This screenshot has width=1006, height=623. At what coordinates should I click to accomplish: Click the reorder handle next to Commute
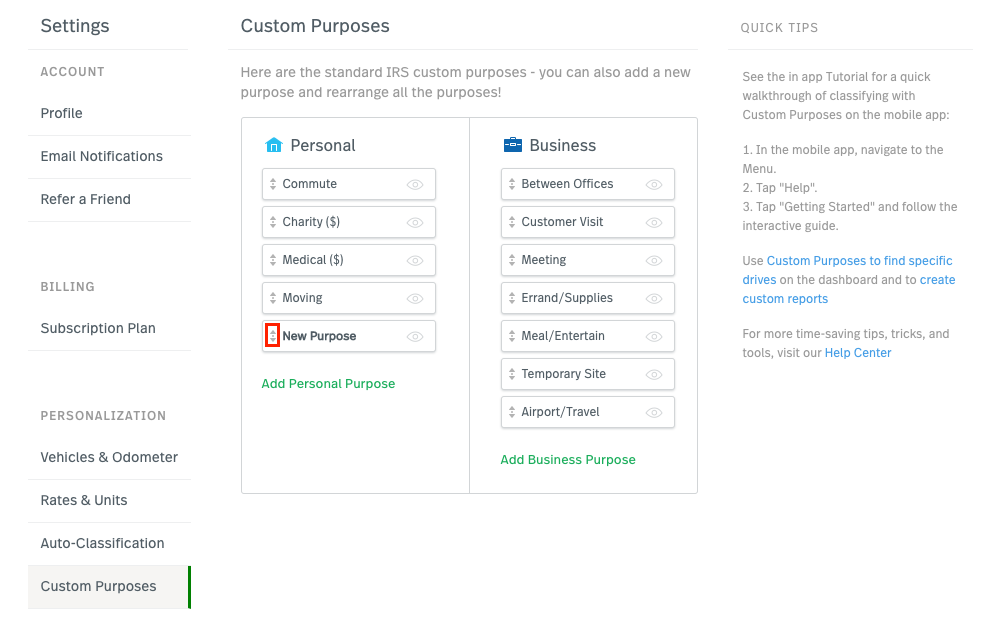273,184
